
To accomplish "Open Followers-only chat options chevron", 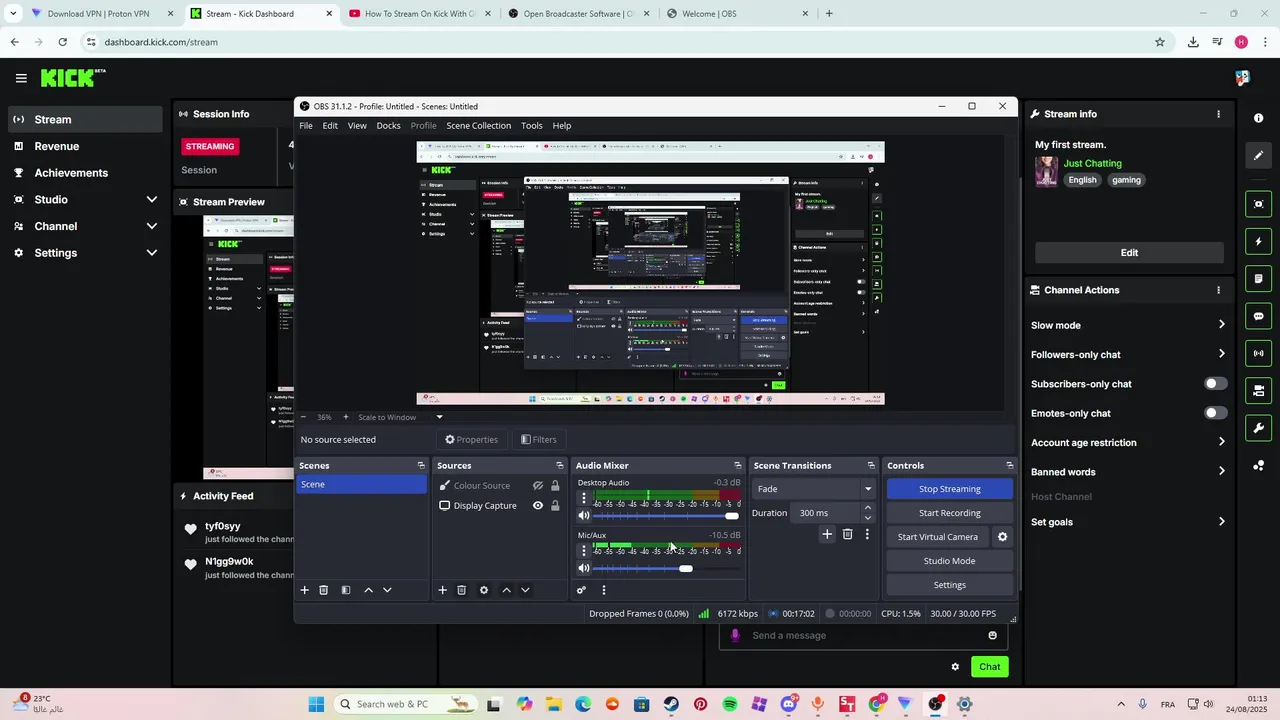I will [x=1221, y=354].
